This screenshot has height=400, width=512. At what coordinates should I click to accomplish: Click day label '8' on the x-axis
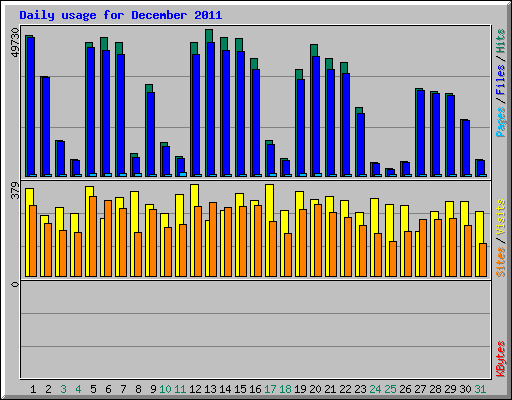[138, 389]
